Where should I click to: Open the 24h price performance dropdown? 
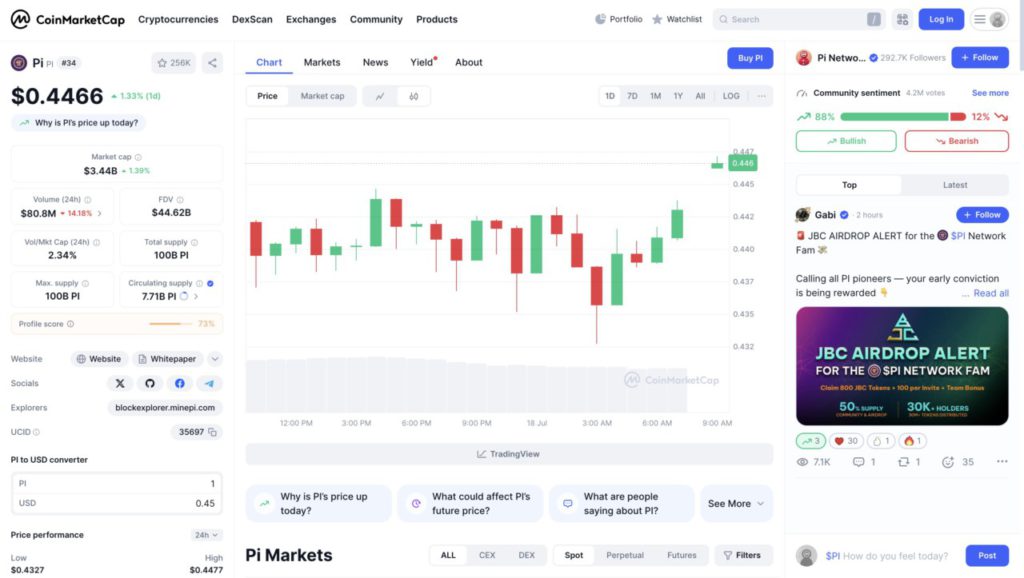coord(206,535)
